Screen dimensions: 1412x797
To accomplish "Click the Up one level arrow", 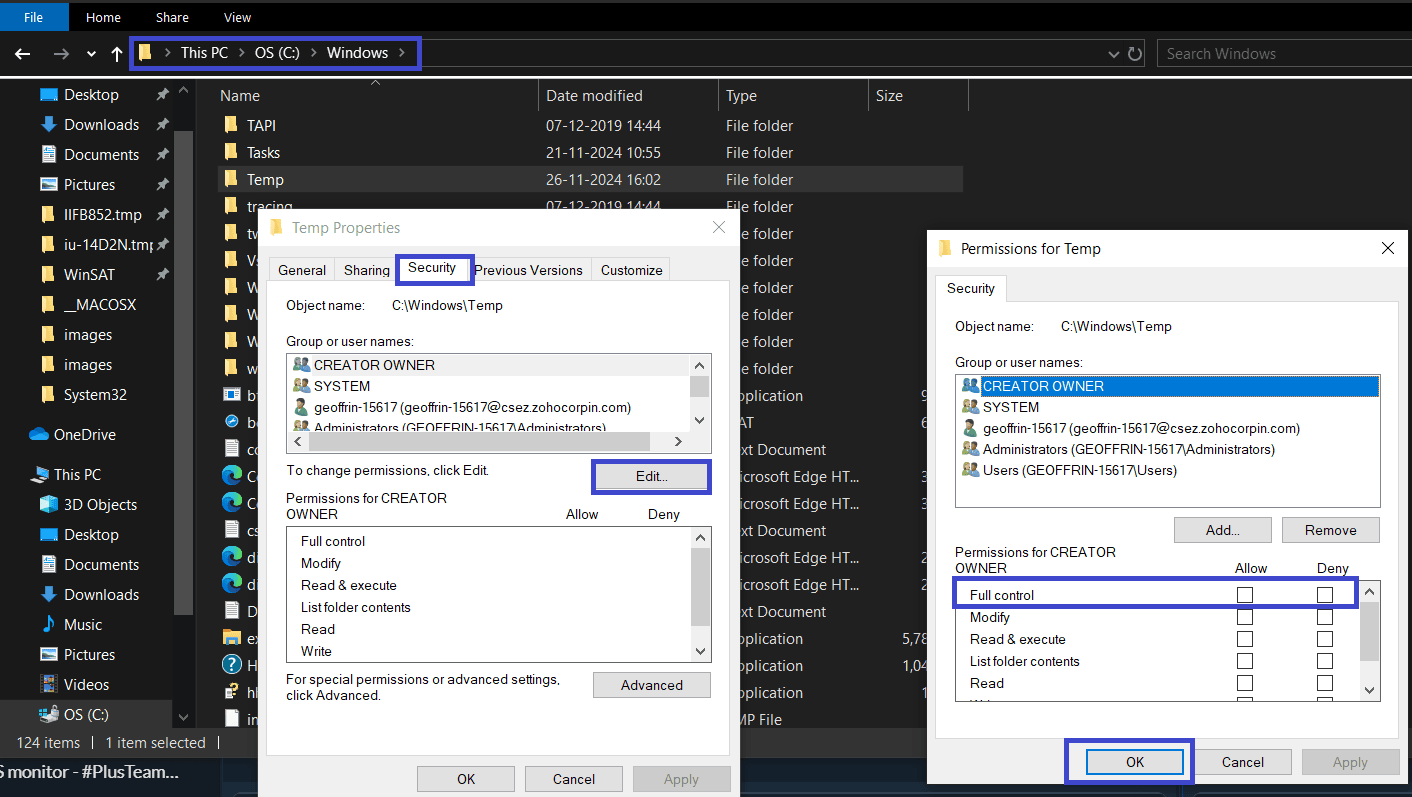I will 117,54.
